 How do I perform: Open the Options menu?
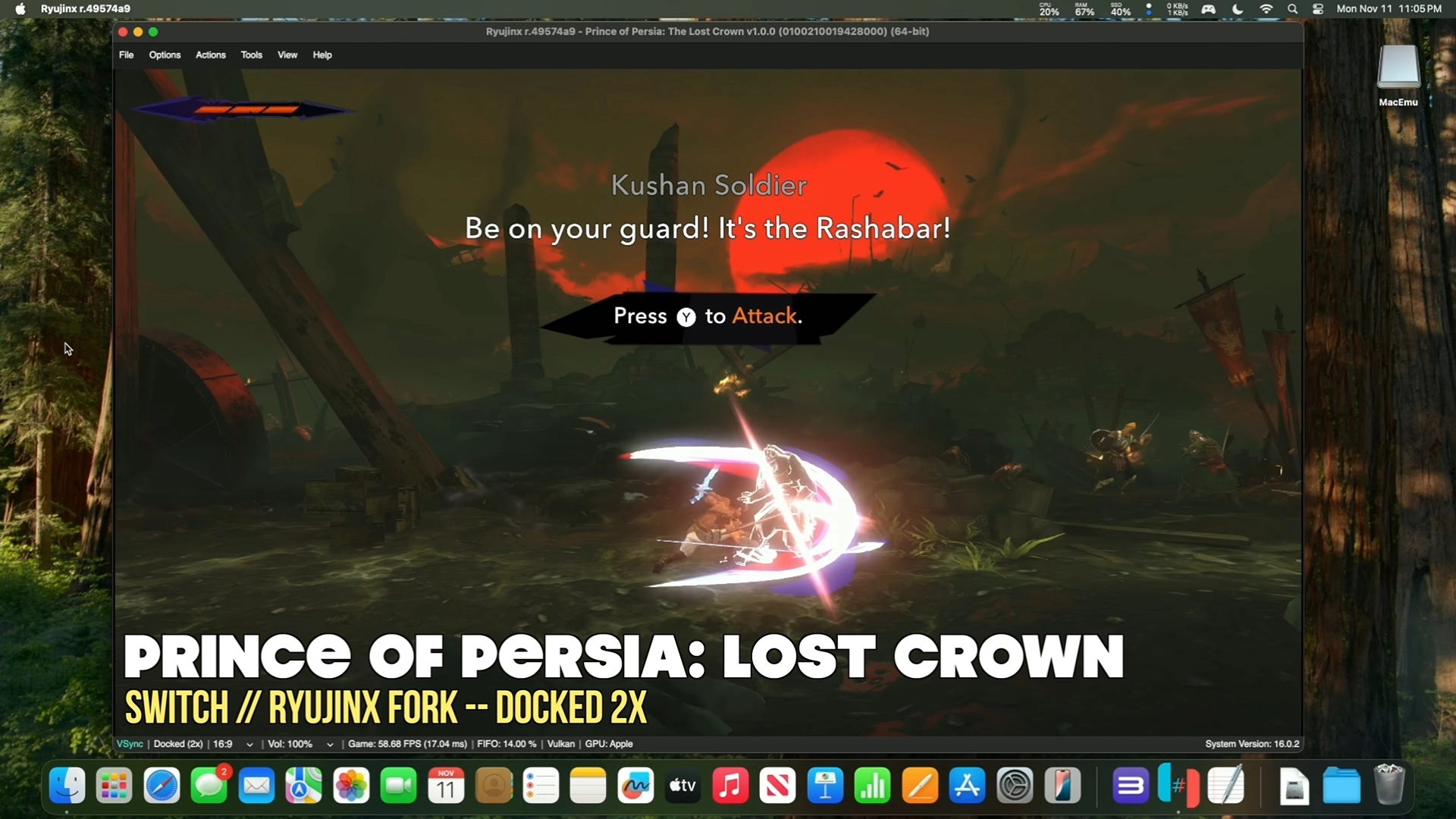click(x=165, y=55)
